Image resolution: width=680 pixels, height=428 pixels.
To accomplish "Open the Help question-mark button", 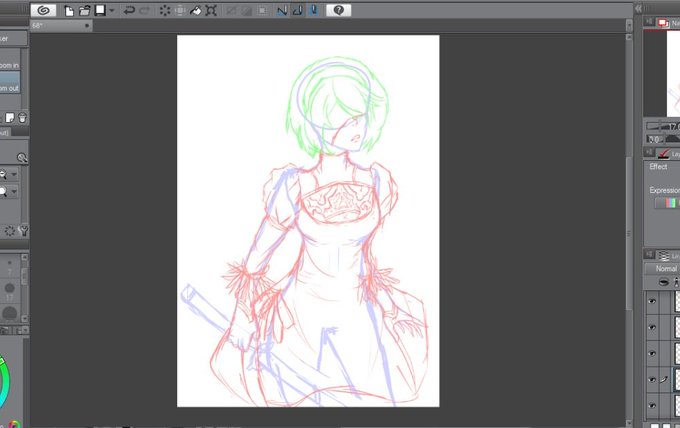I will point(338,10).
